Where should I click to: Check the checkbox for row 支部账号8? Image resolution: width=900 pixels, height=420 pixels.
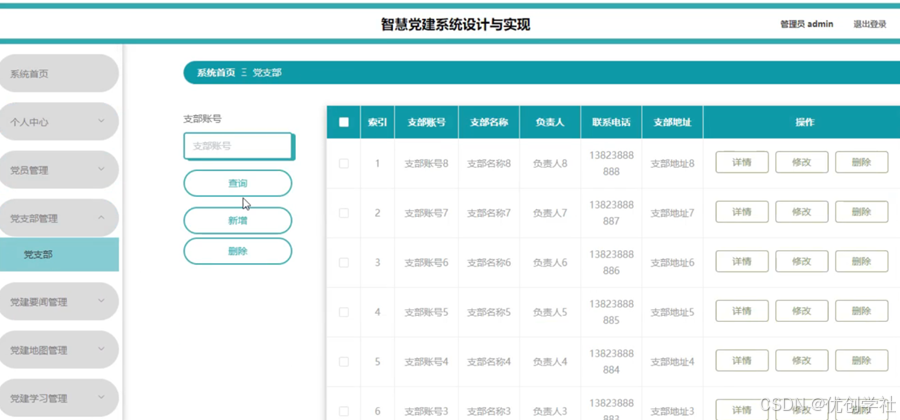[x=344, y=164]
